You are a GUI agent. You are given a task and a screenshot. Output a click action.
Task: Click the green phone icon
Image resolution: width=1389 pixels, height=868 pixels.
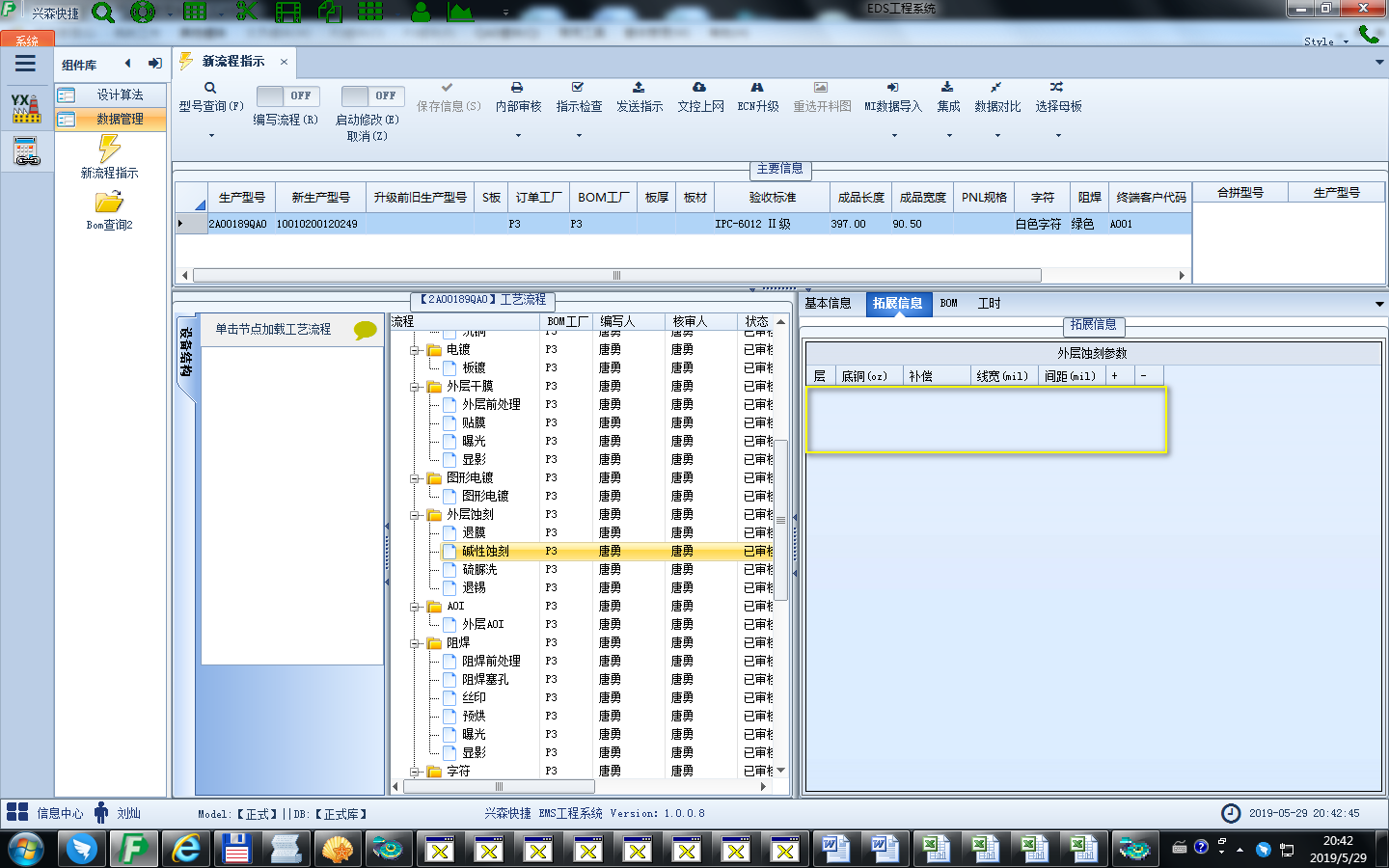[x=1369, y=35]
